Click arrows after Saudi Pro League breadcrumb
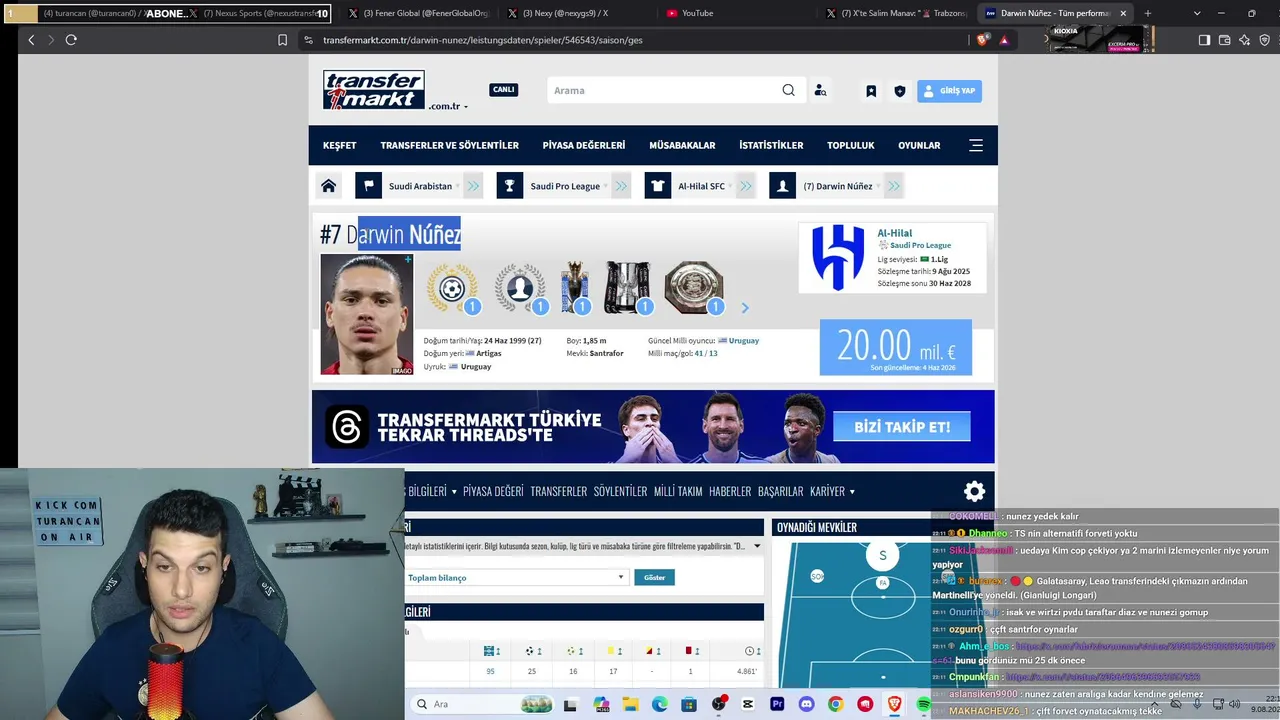This screenshot has width=1280, height=720. [x=622, y=186]
